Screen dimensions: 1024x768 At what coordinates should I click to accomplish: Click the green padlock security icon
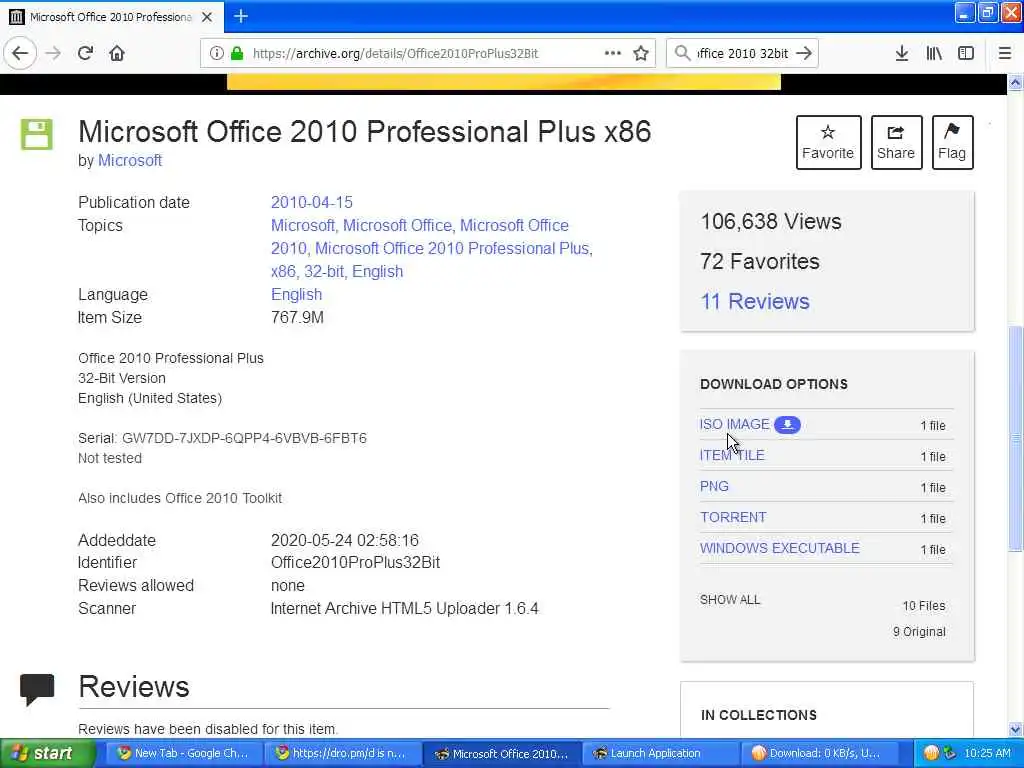237,54
